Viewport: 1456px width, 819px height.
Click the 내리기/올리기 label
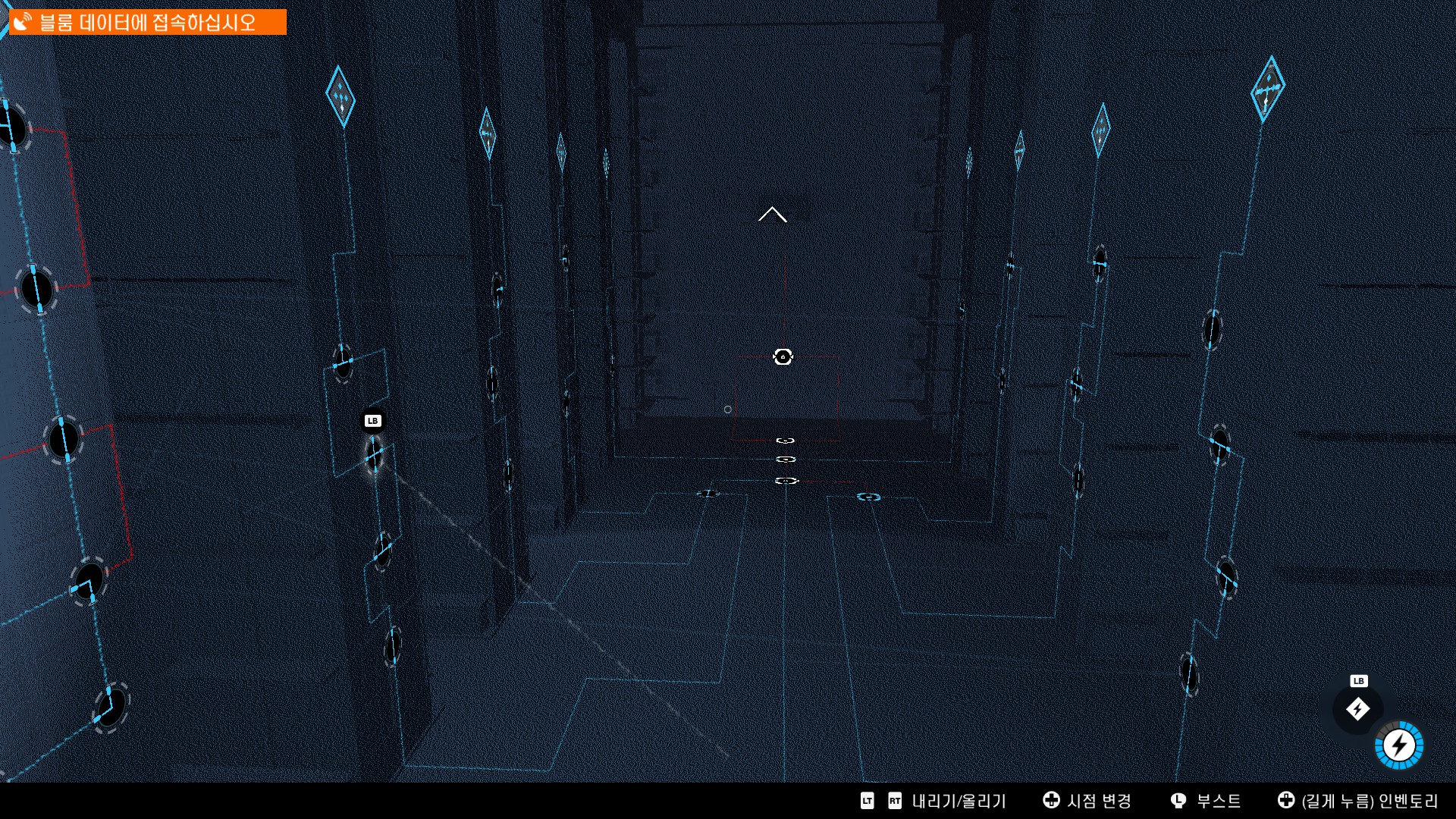tap(959, 801)
